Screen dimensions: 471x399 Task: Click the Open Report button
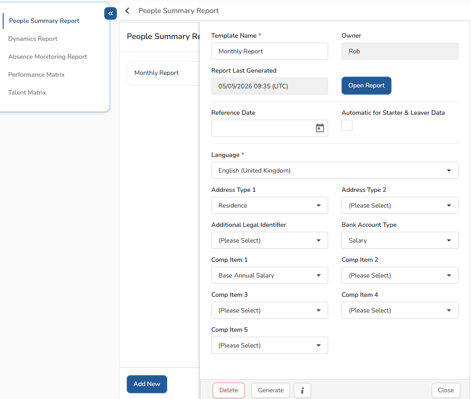366,86
